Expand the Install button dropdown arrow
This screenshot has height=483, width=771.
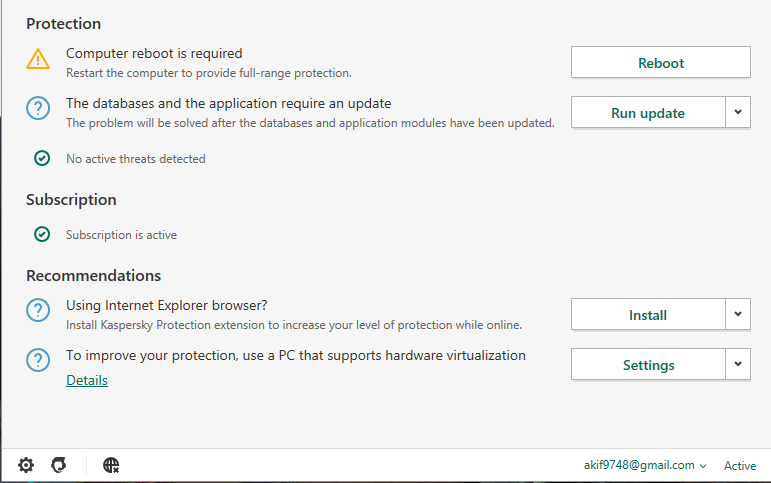point(738,314)
